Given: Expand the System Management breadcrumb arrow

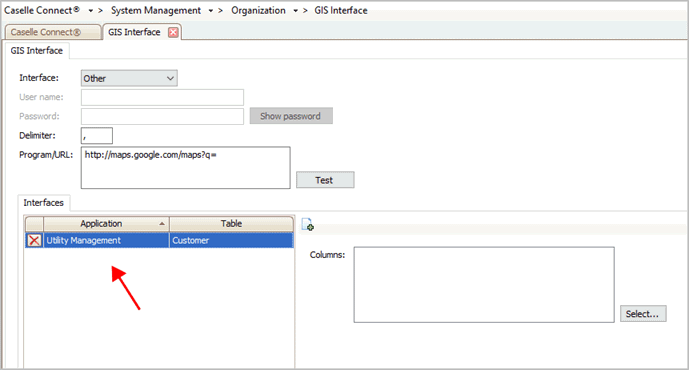Looking at the screenshot, I should click(210, 11).
